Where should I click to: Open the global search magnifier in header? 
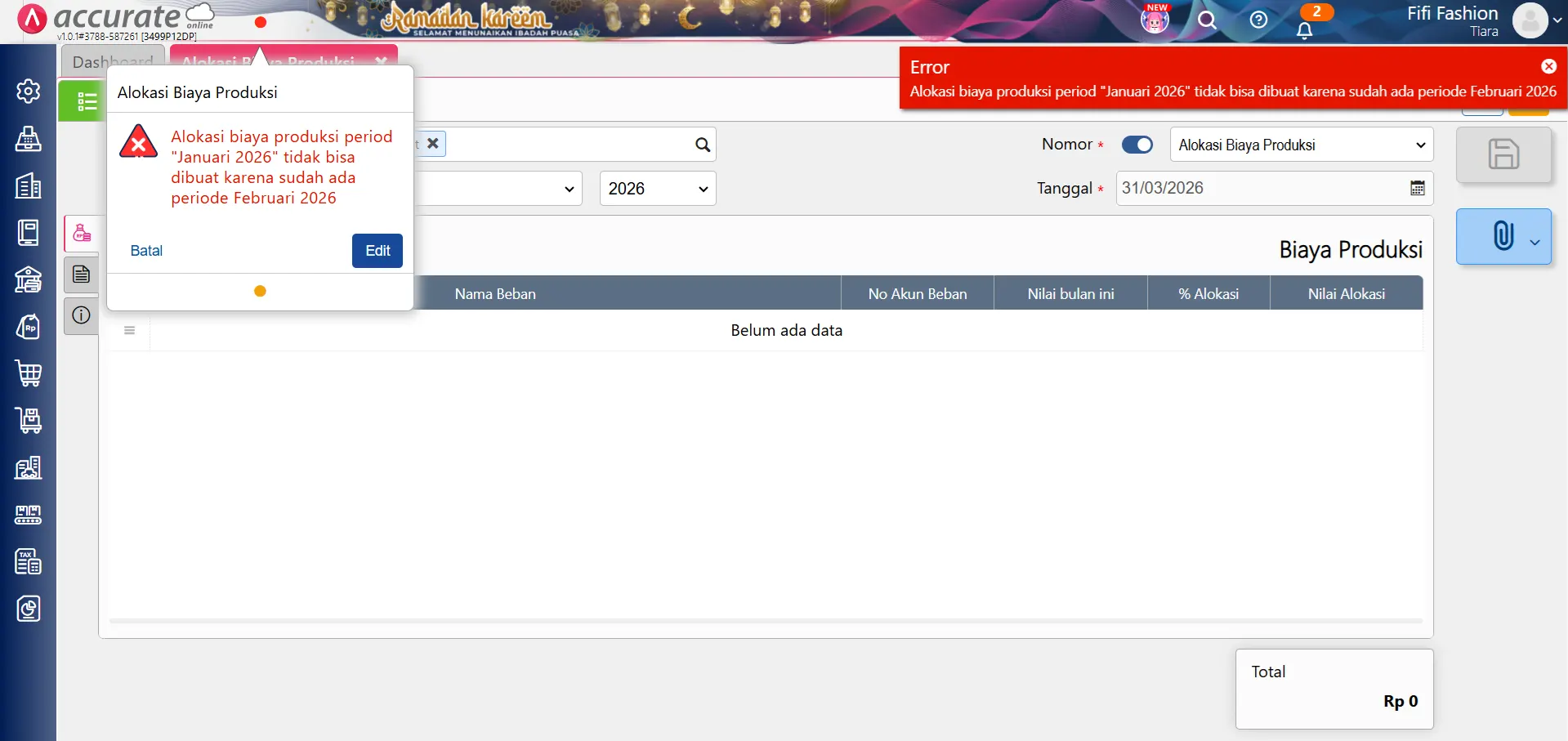click(x=1207, y=20)
